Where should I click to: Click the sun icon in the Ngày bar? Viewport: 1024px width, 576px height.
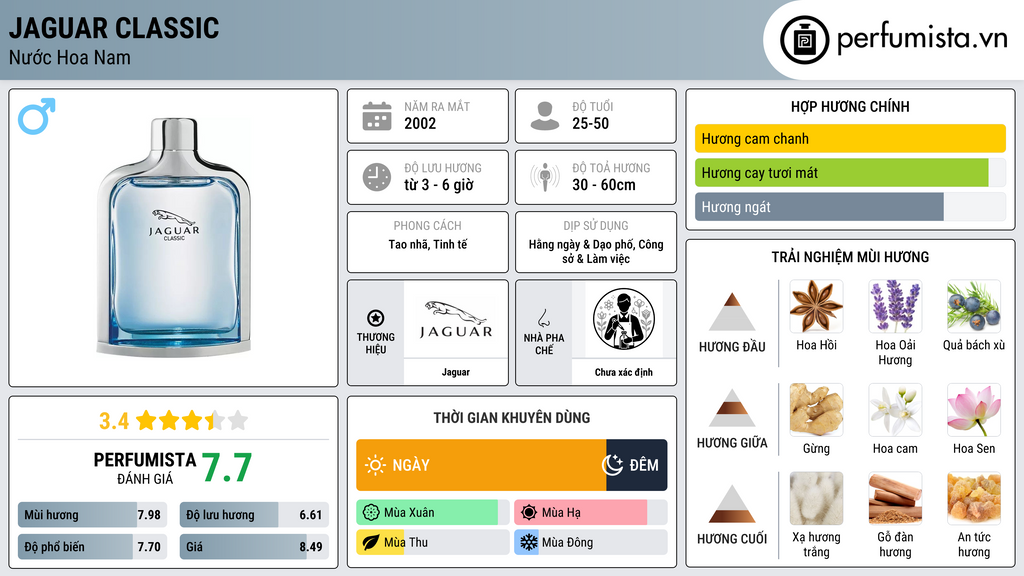tap(375, 465)
